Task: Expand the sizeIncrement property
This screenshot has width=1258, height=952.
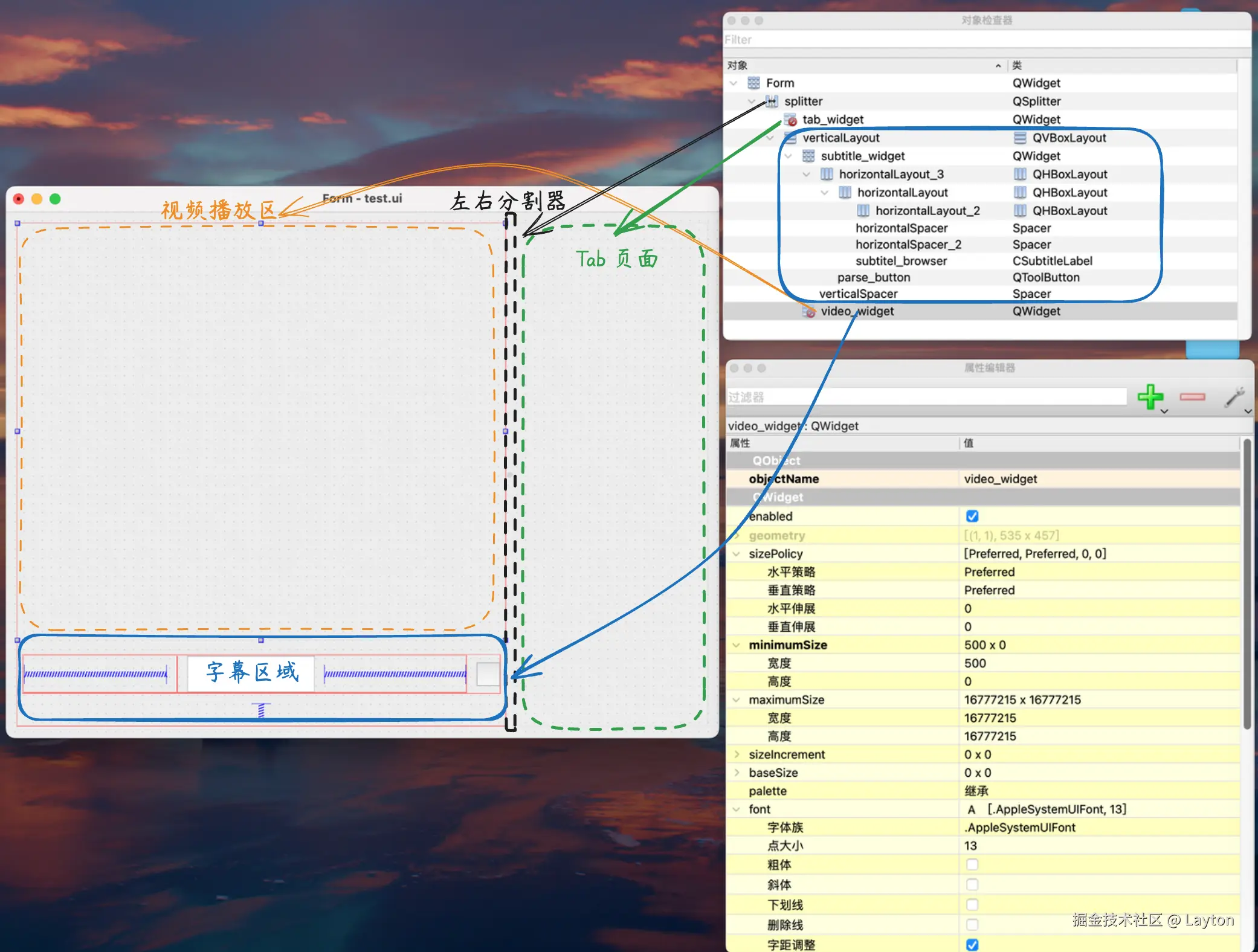Action: 737,754
